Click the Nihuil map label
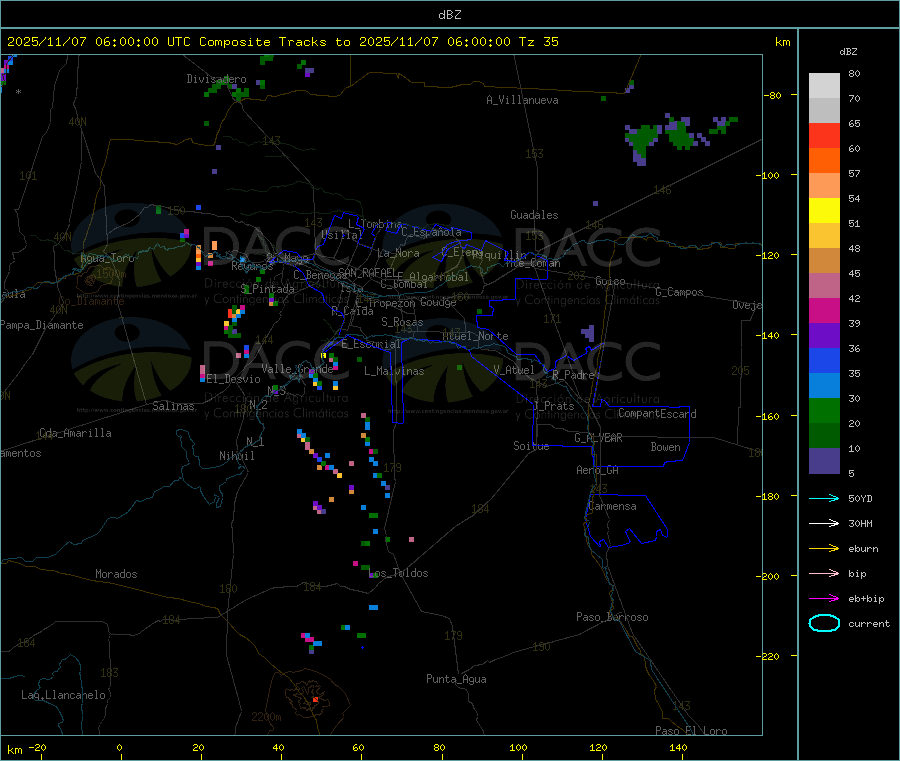The image size is (900, 761). (236, 456)
